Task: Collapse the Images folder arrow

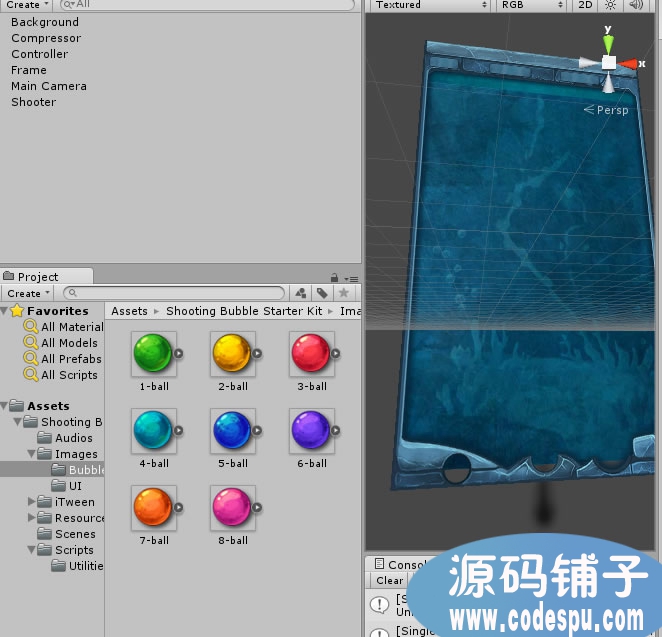Action: point(32,454)
